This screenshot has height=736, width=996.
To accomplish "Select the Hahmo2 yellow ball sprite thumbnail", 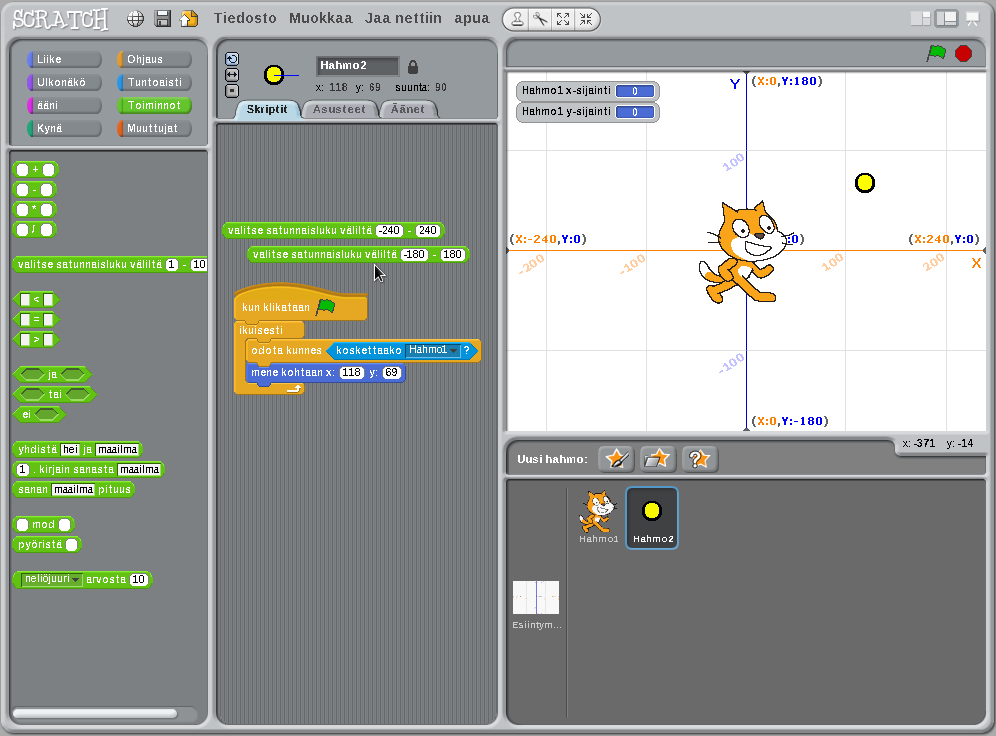I will [652, 518].
